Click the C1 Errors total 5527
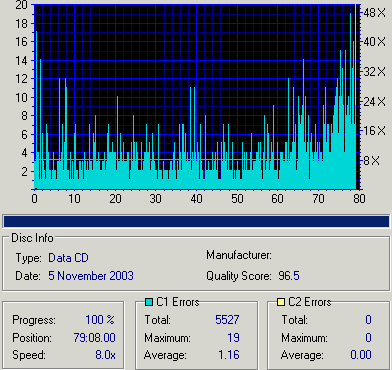The height and width of the screenshot is (370, 392). pos(227,320)
